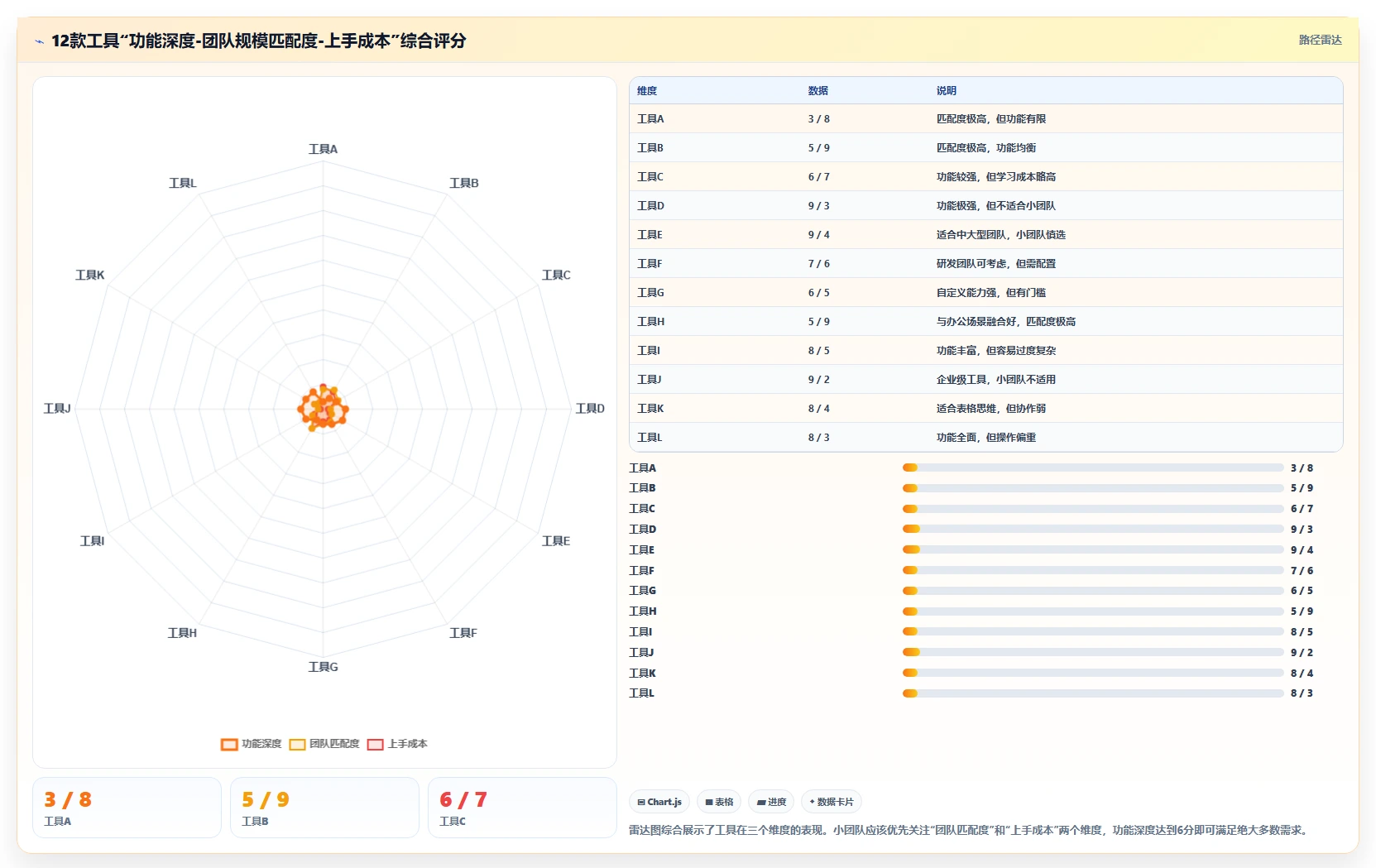Viewport: 1376px width, 868px height.
Task: Click the 说明 column header
Action: 947,91
